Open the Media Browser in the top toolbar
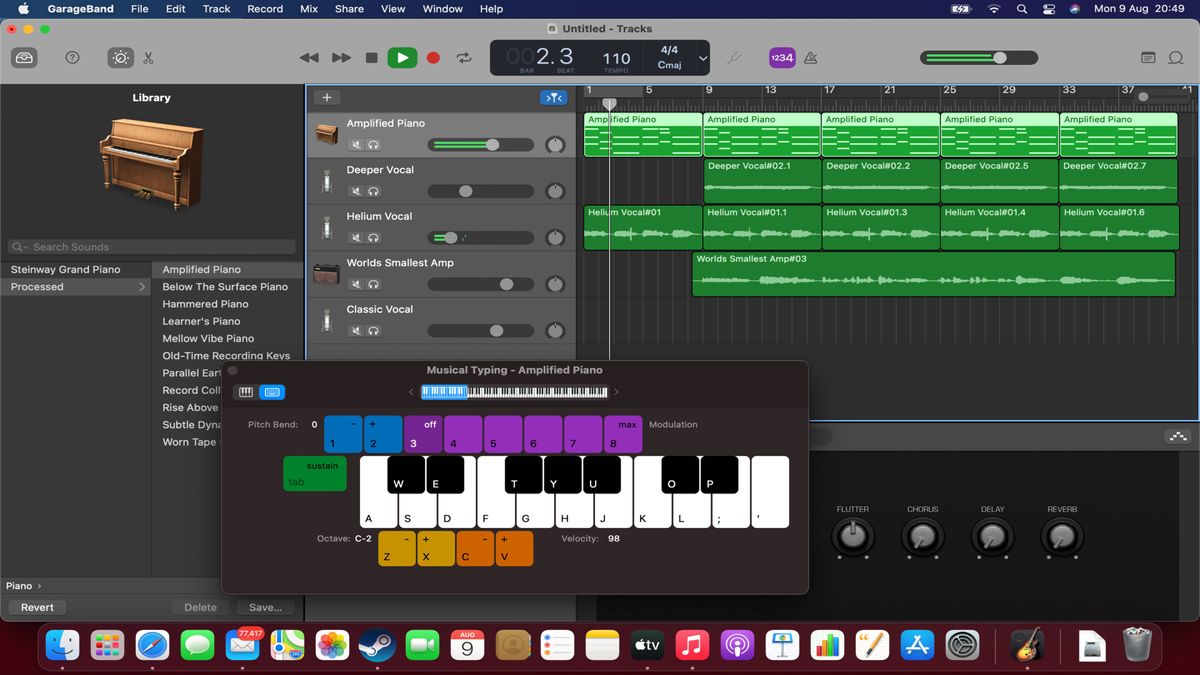This screenshot has width=1200, height=675. pos(24,57)
